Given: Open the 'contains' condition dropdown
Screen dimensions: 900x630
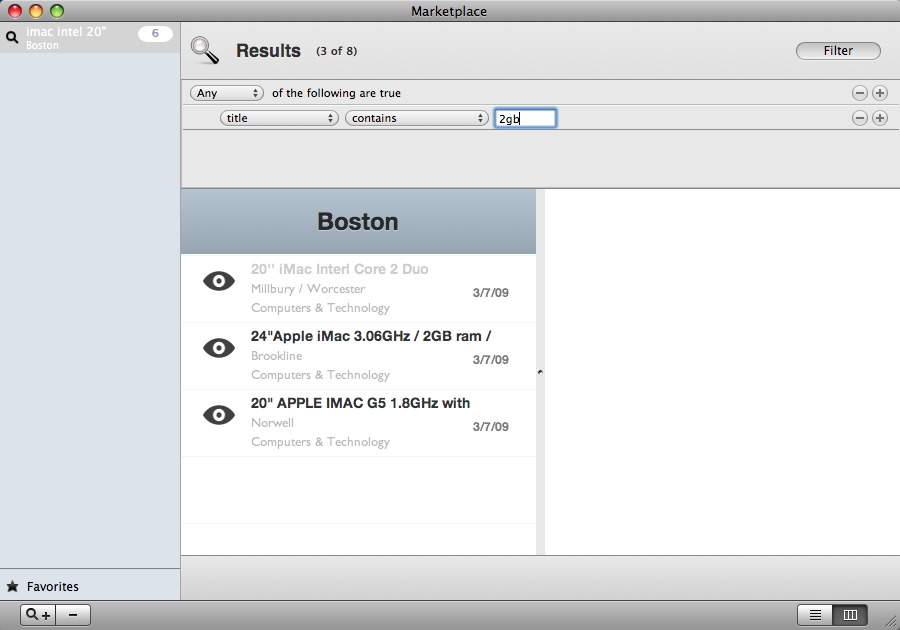Looking at the screenshot, I should click(417, 118).
